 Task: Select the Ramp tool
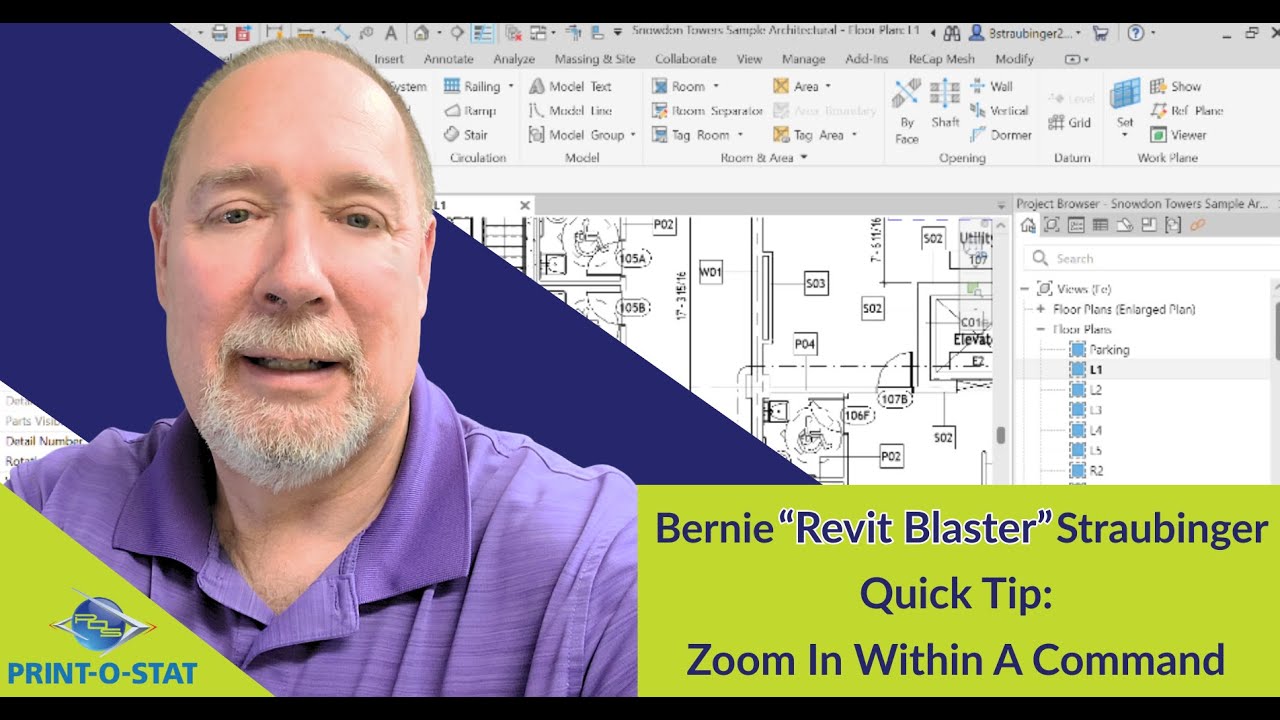click(x=470, y=111)
